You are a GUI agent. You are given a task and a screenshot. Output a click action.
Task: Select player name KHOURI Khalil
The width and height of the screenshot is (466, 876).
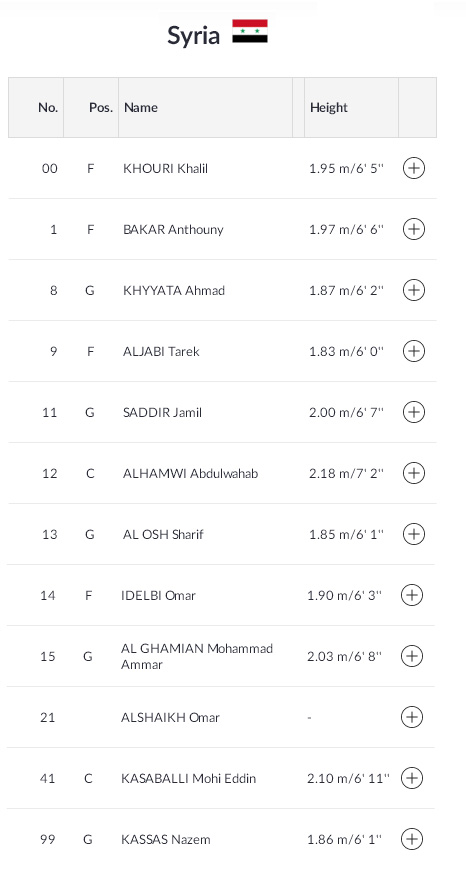[x=165, y=169]
